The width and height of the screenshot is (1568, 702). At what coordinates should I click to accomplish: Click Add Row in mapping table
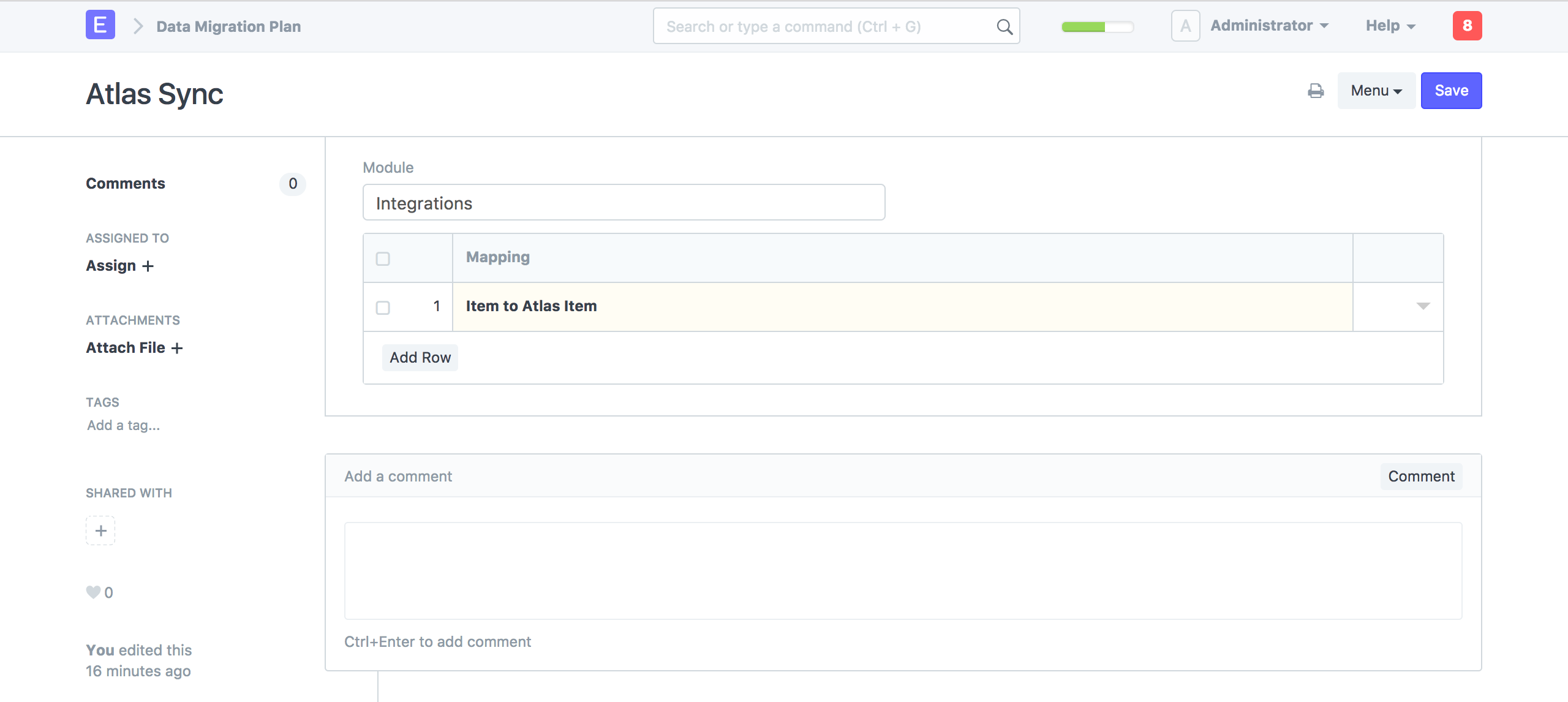pos(420,358)
